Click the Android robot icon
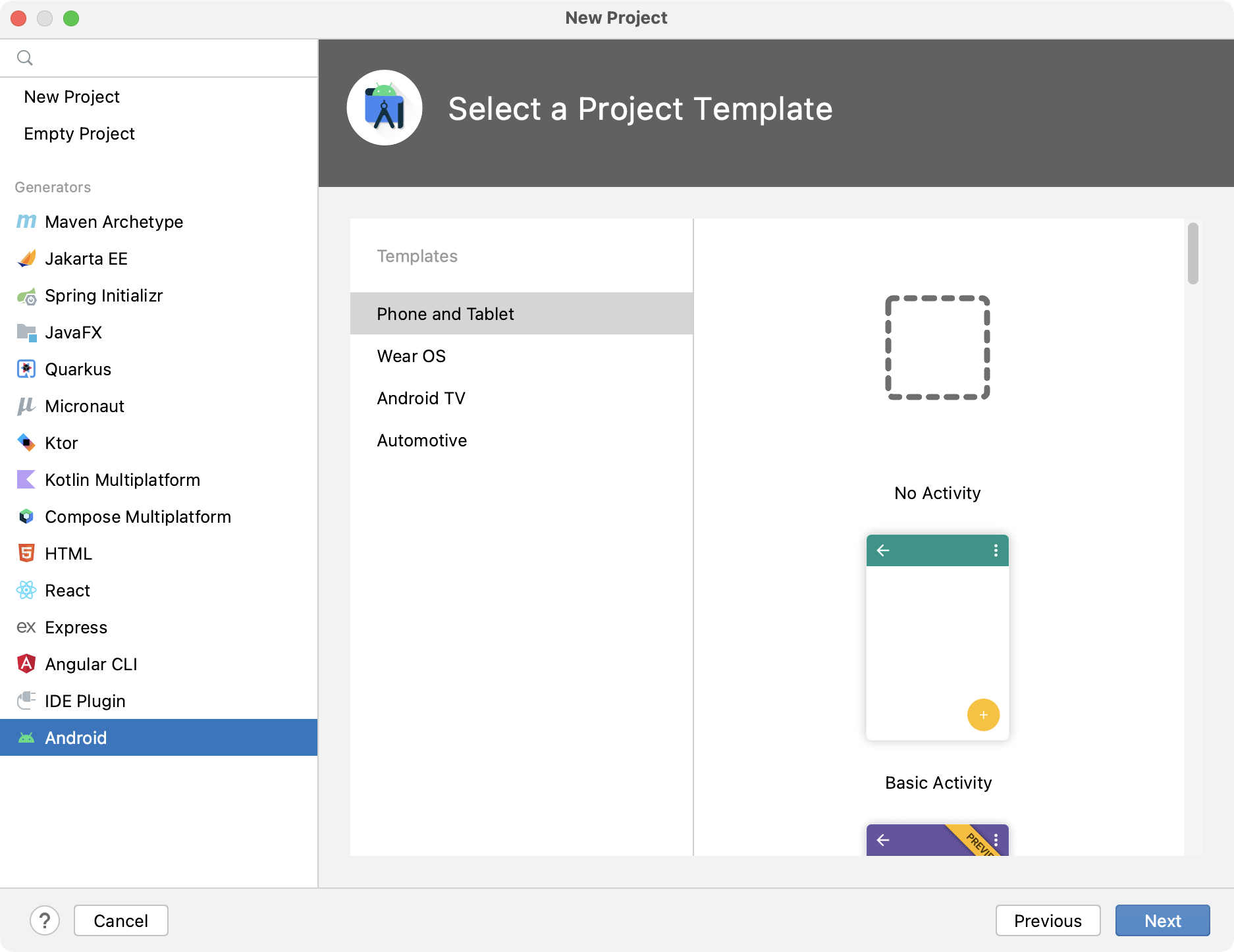This screenshot has height=952, width=1234. click(x=26, y=738)
